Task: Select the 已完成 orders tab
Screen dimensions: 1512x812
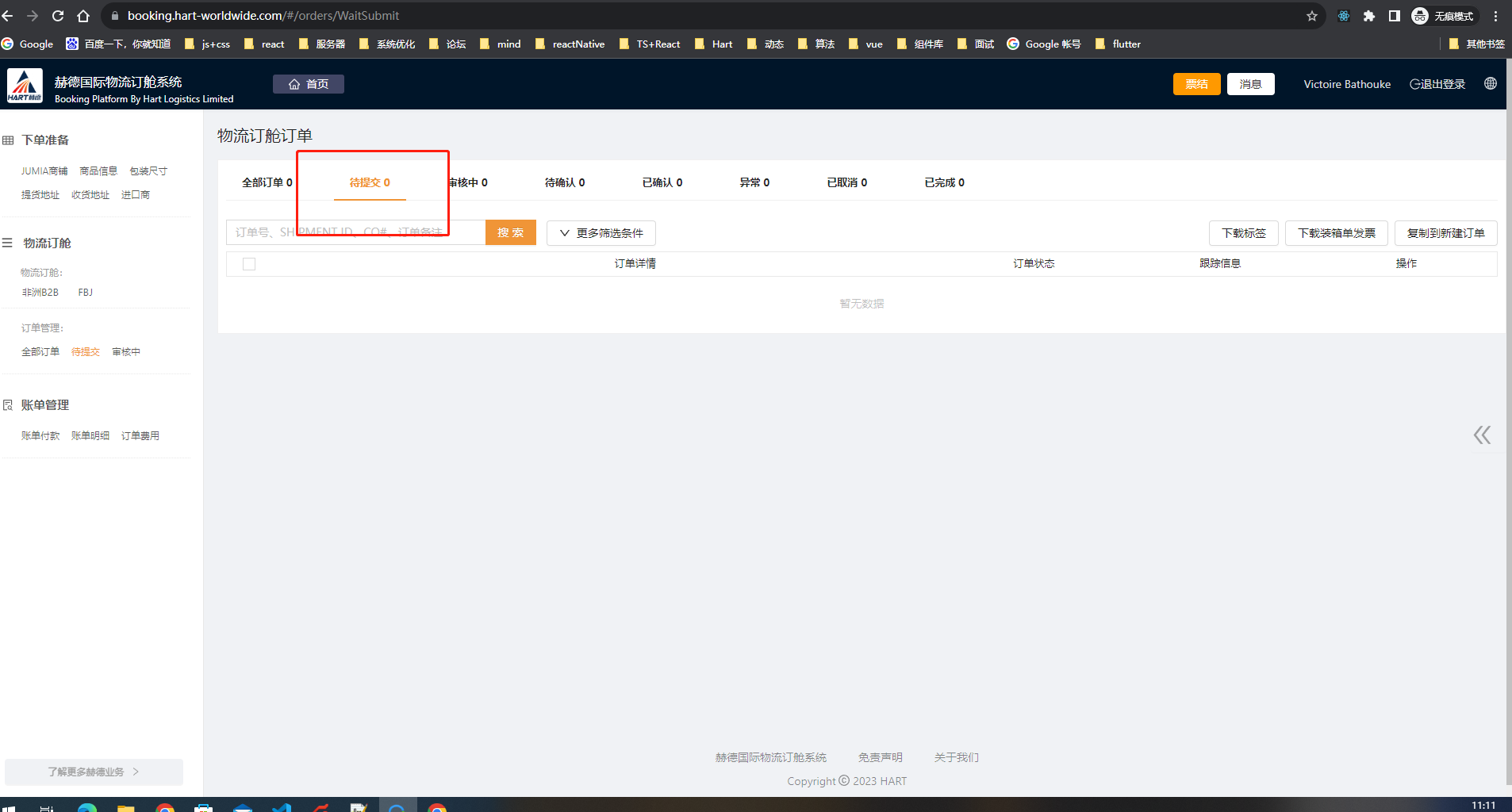Action: click(944, 182)
